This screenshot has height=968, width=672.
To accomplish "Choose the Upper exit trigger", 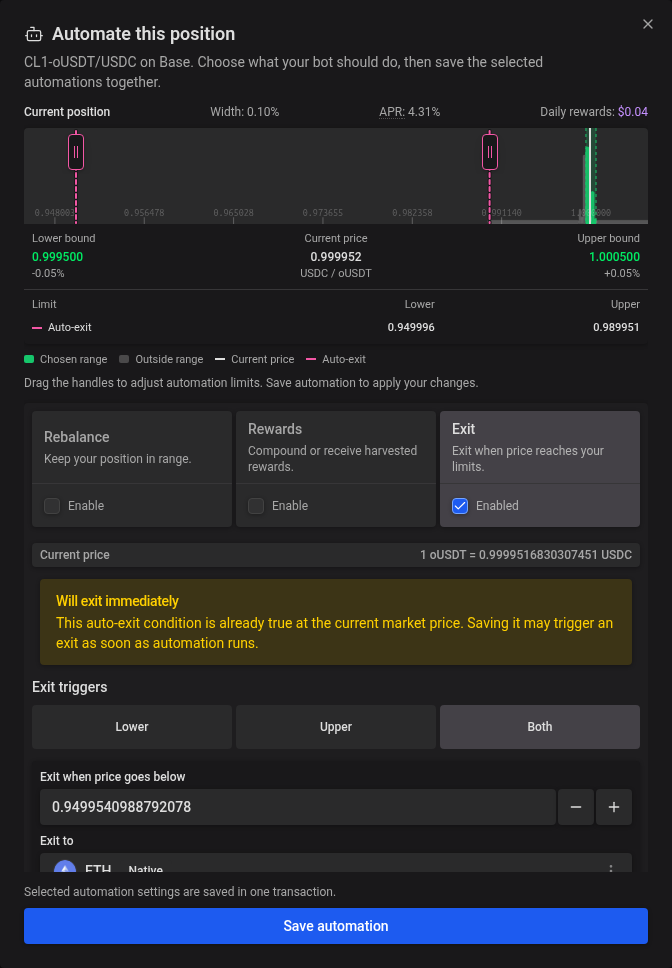I will 336,727.
